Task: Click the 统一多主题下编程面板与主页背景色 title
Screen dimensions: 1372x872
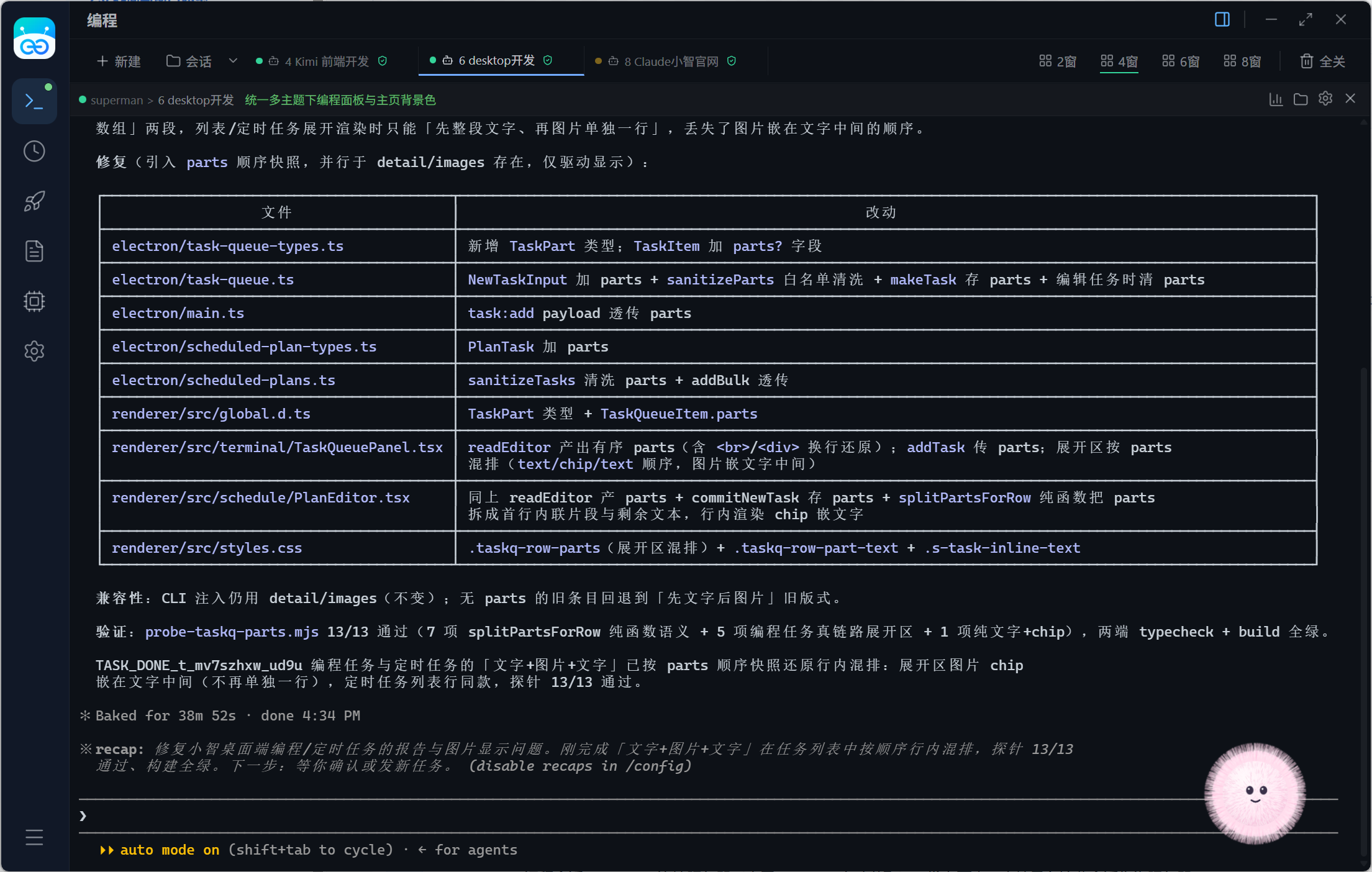Action: point(340,100)
